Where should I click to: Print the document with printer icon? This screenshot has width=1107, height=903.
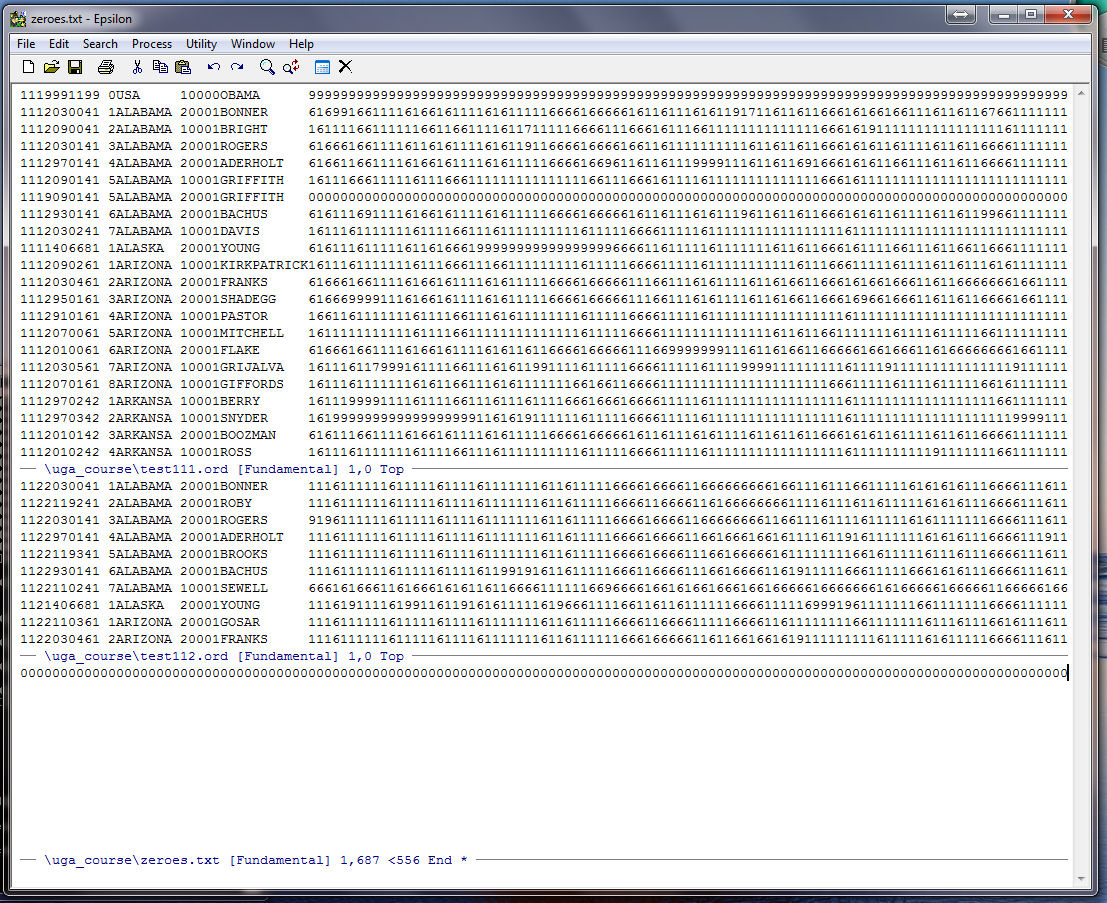(106, 67)
